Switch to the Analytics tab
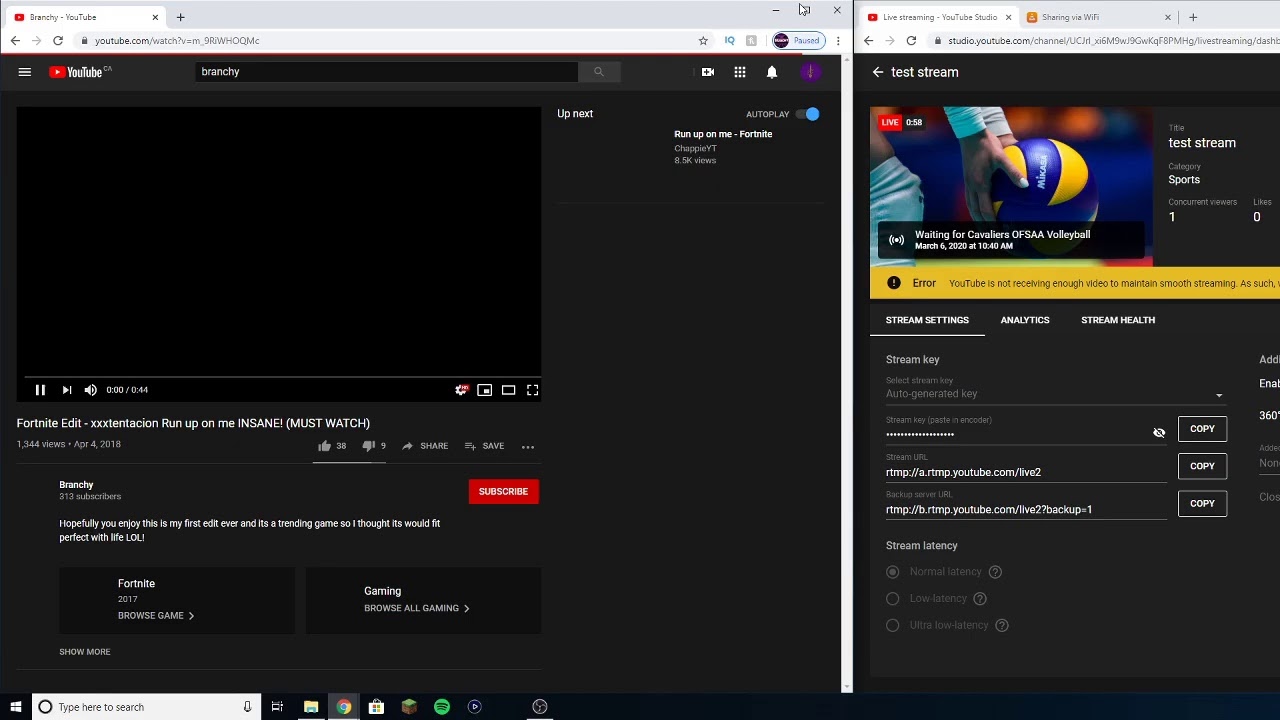1280x720 pixels. [1025, 320]
